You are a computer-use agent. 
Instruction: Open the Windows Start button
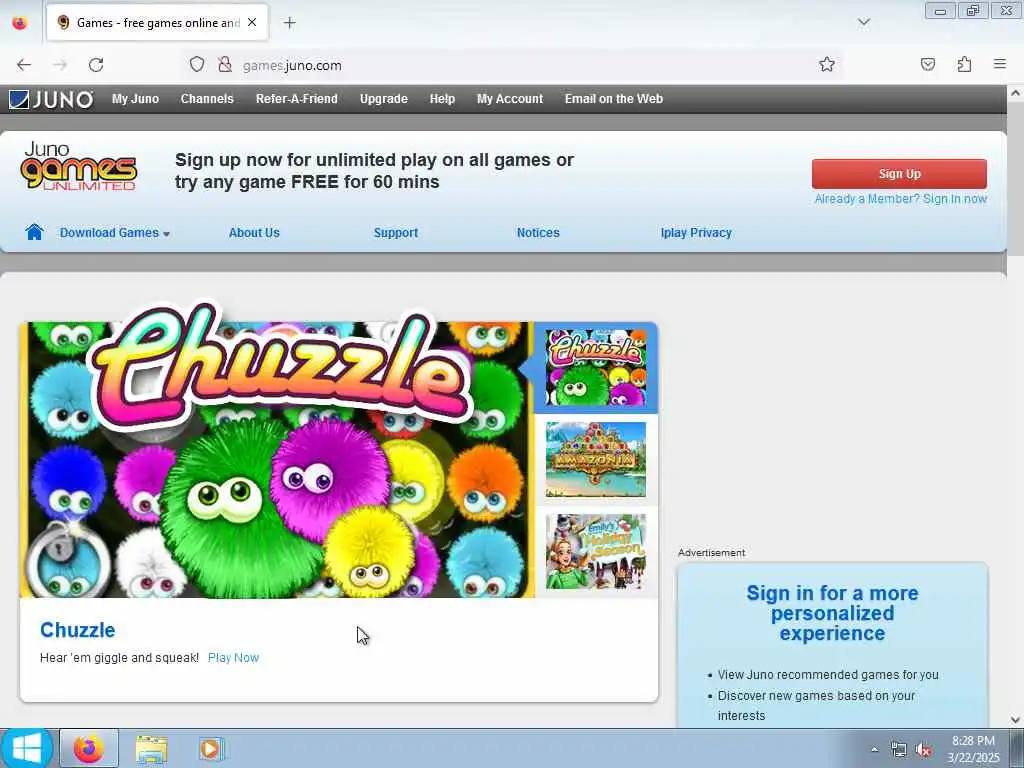[27, 748]
